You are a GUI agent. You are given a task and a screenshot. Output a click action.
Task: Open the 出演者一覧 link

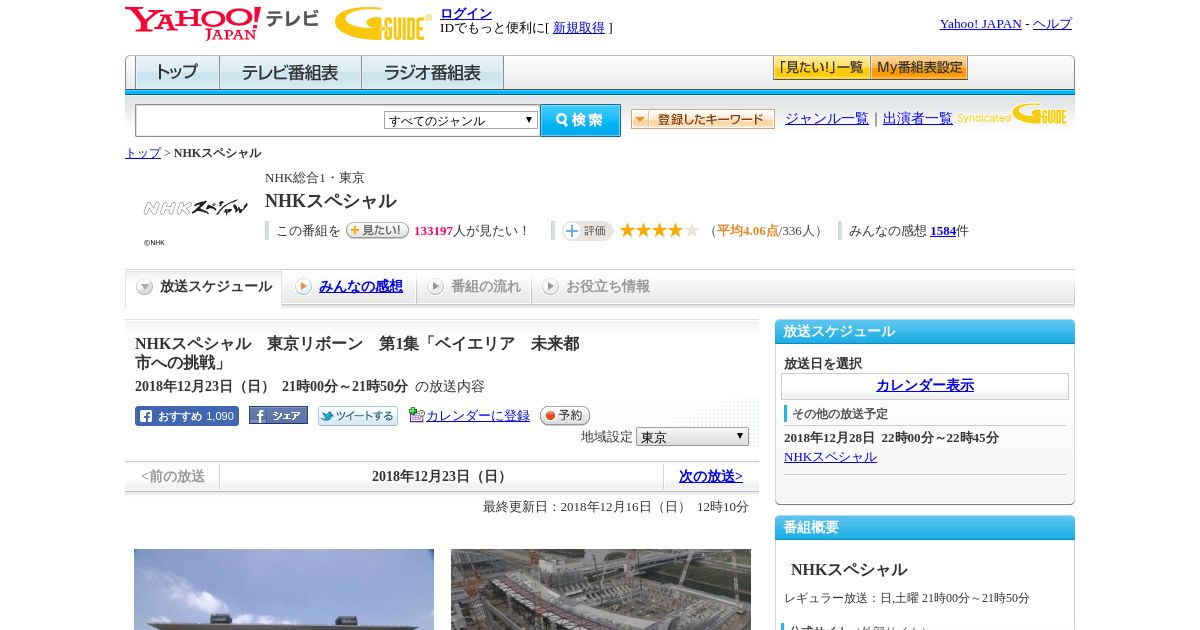pyautogui.click(x=918, y=118)
